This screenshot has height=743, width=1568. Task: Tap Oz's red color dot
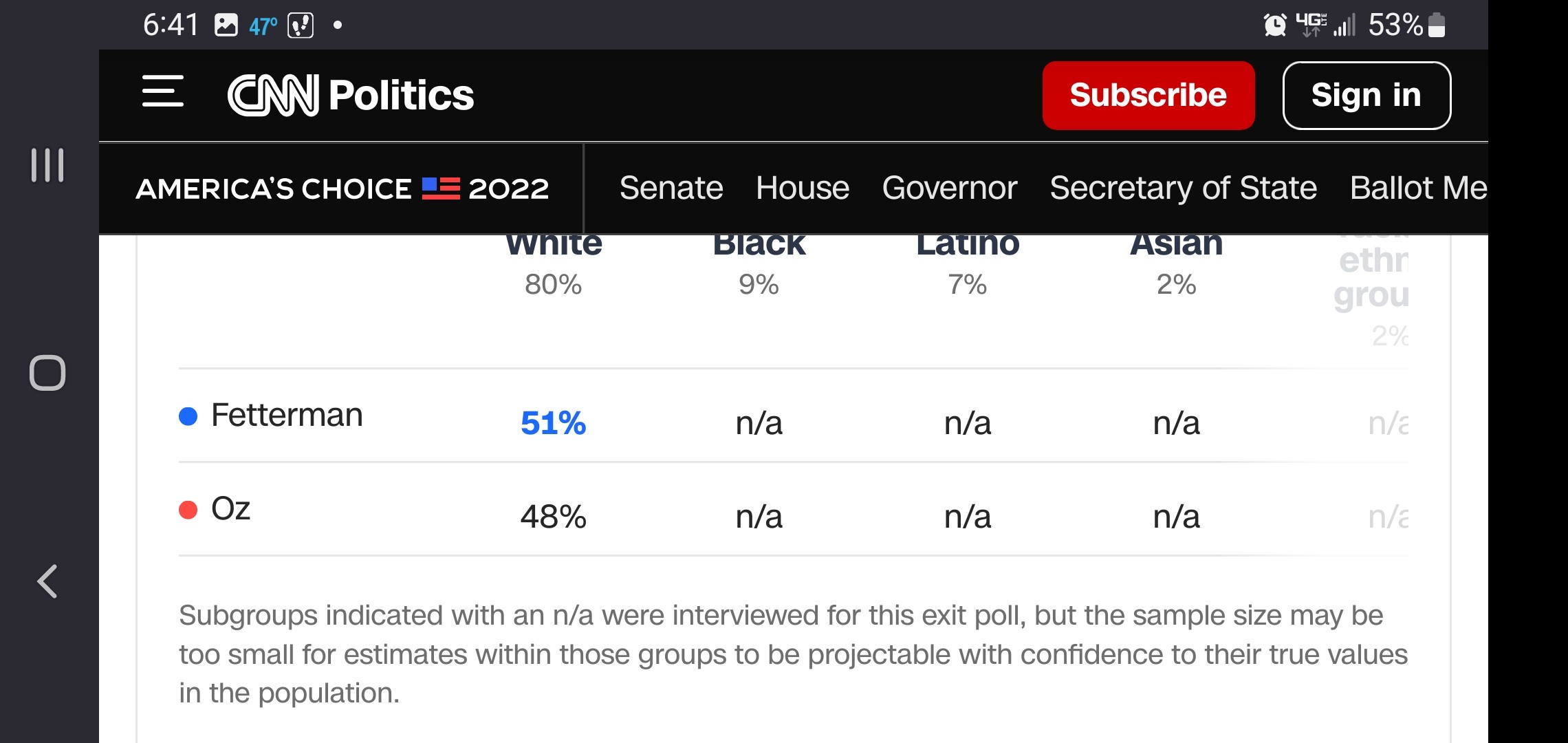(188, 510)
